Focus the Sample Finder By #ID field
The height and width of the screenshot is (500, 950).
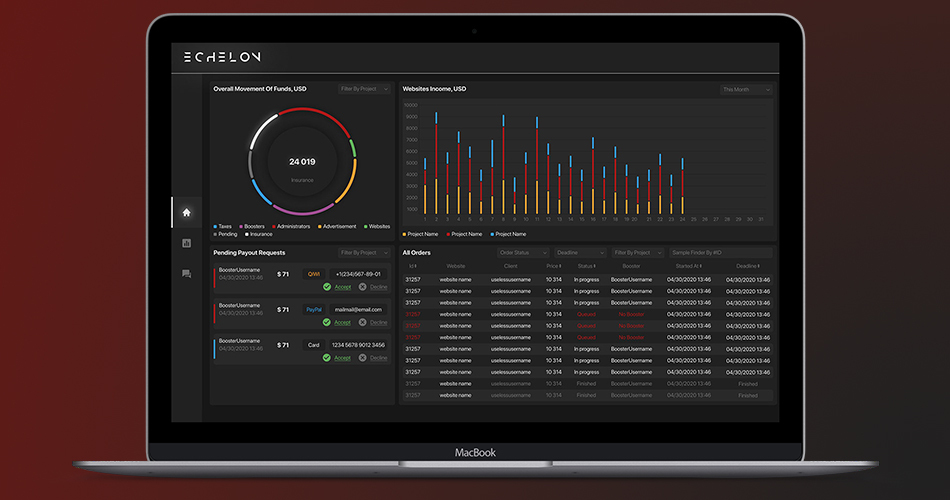point(721,253)
